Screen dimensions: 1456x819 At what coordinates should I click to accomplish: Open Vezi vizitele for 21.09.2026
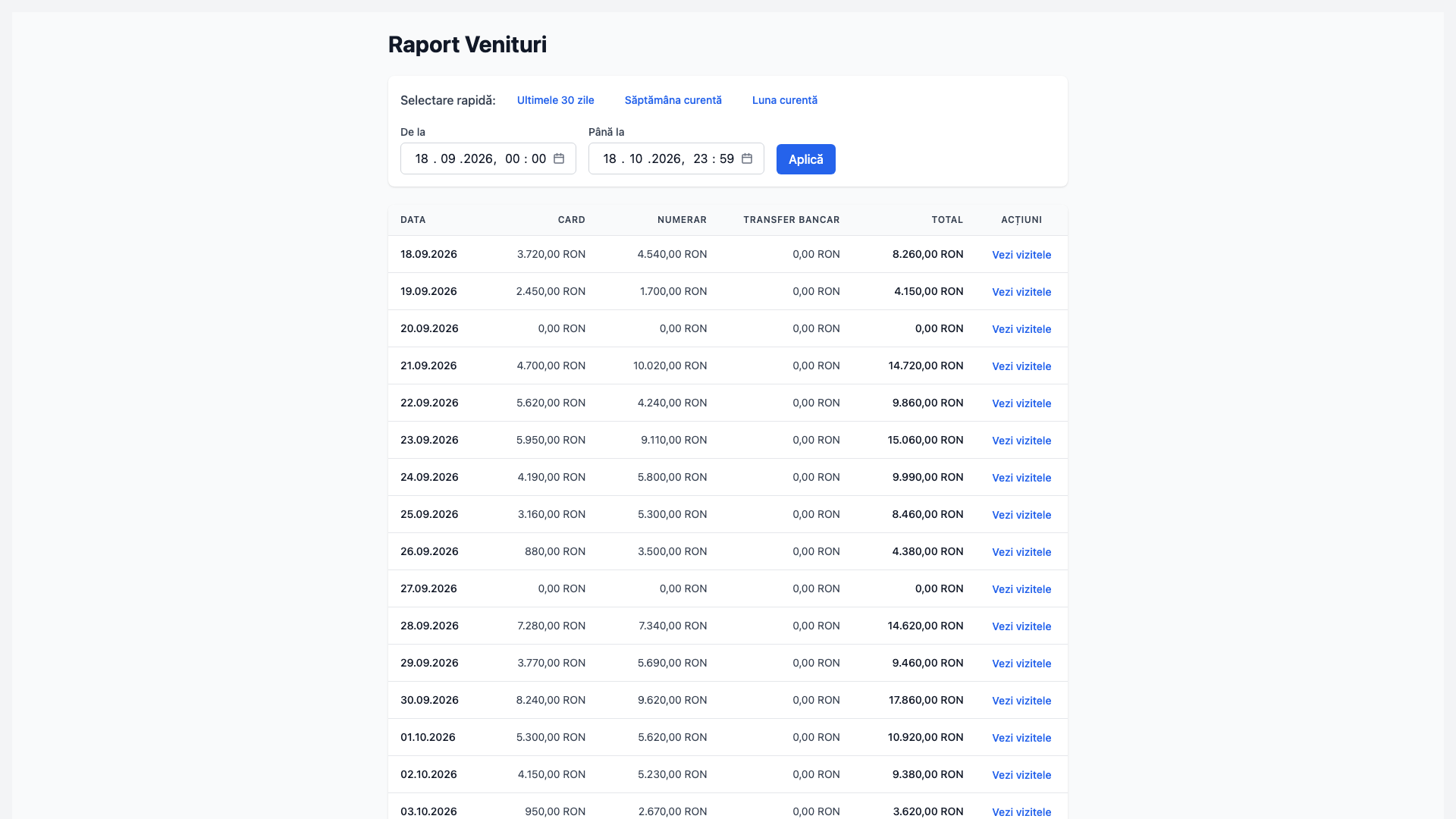[x=1021, y=366]
